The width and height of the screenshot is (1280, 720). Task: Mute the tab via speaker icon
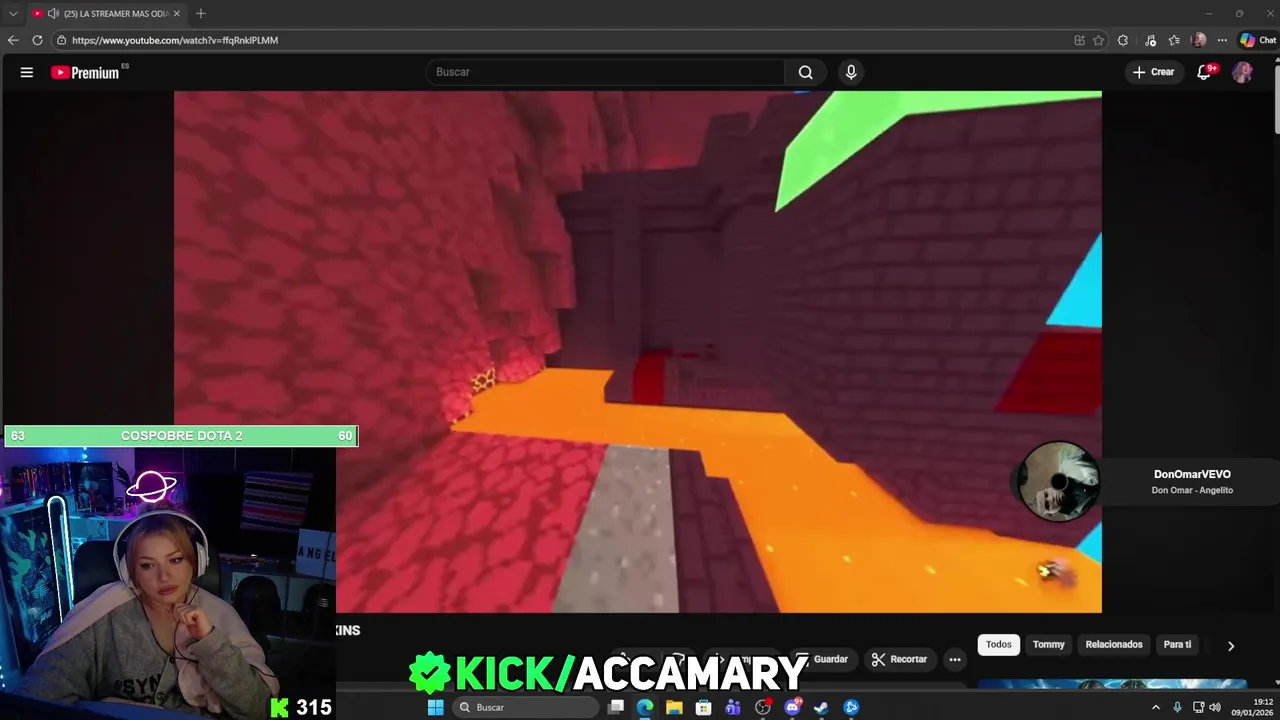pyautogui.click(x=52, y=14)
